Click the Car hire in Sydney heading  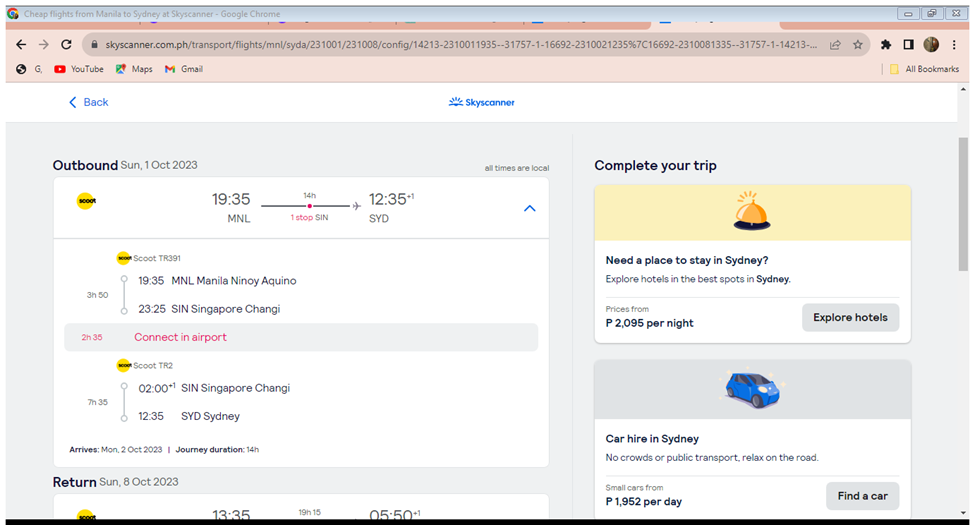pos(652,439)
